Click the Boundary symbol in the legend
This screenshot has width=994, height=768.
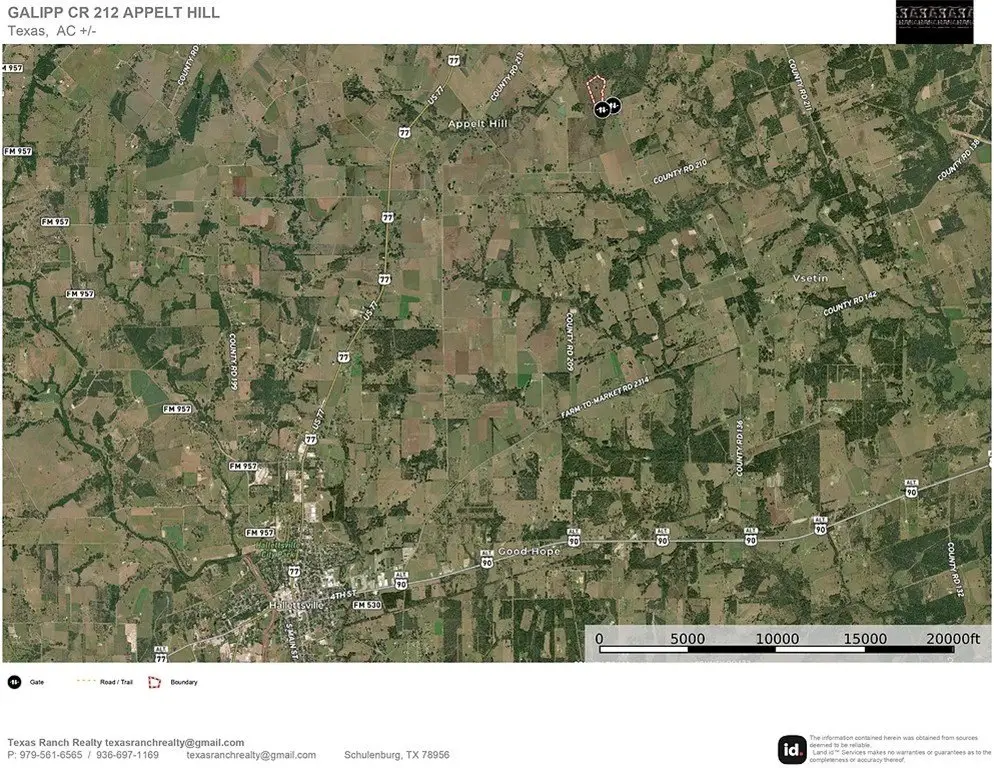[154, 682]
